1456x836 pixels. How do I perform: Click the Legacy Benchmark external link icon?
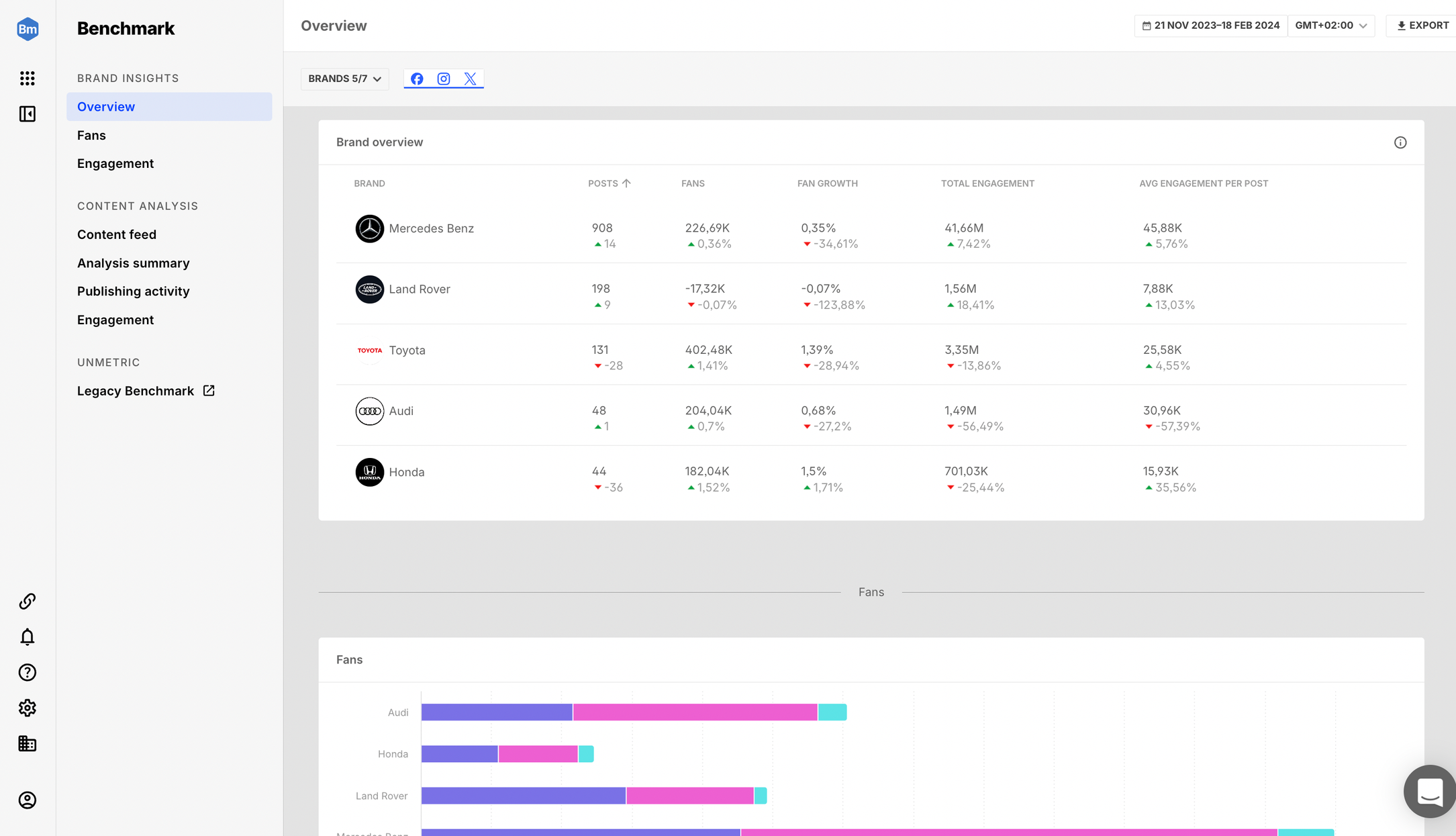[209, 391]
